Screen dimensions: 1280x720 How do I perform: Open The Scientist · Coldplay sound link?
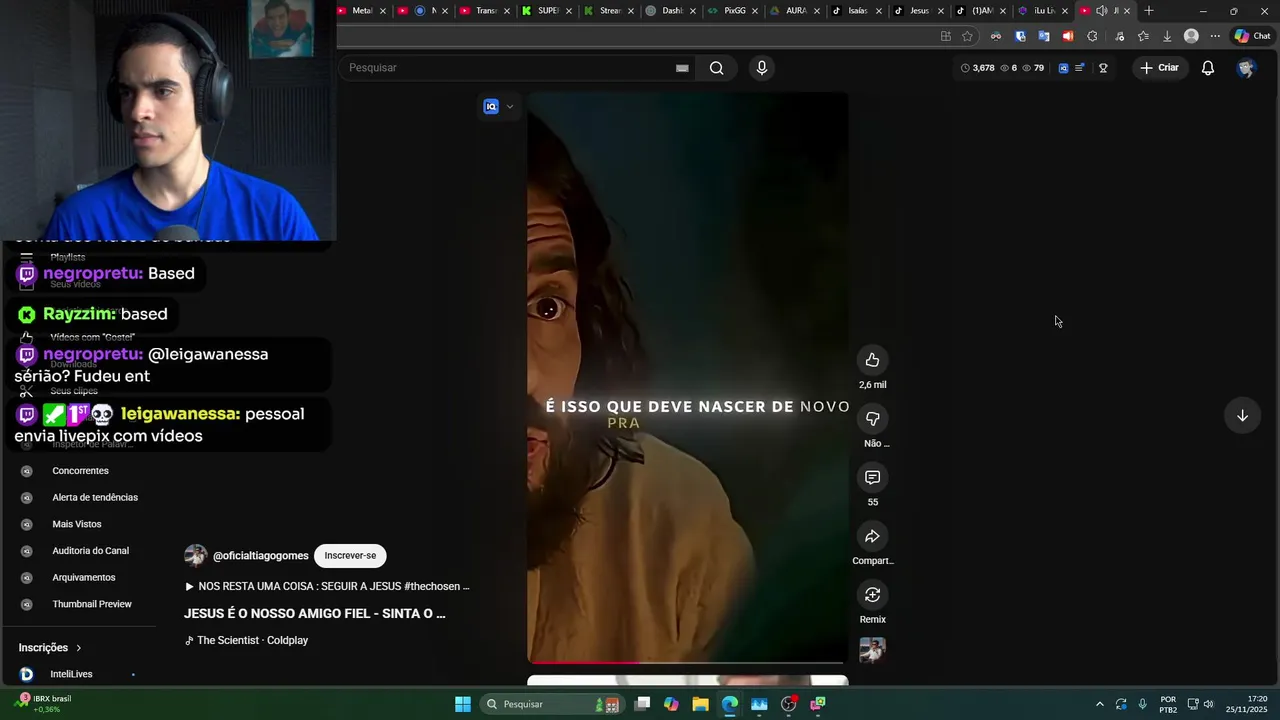click(246, 641)
